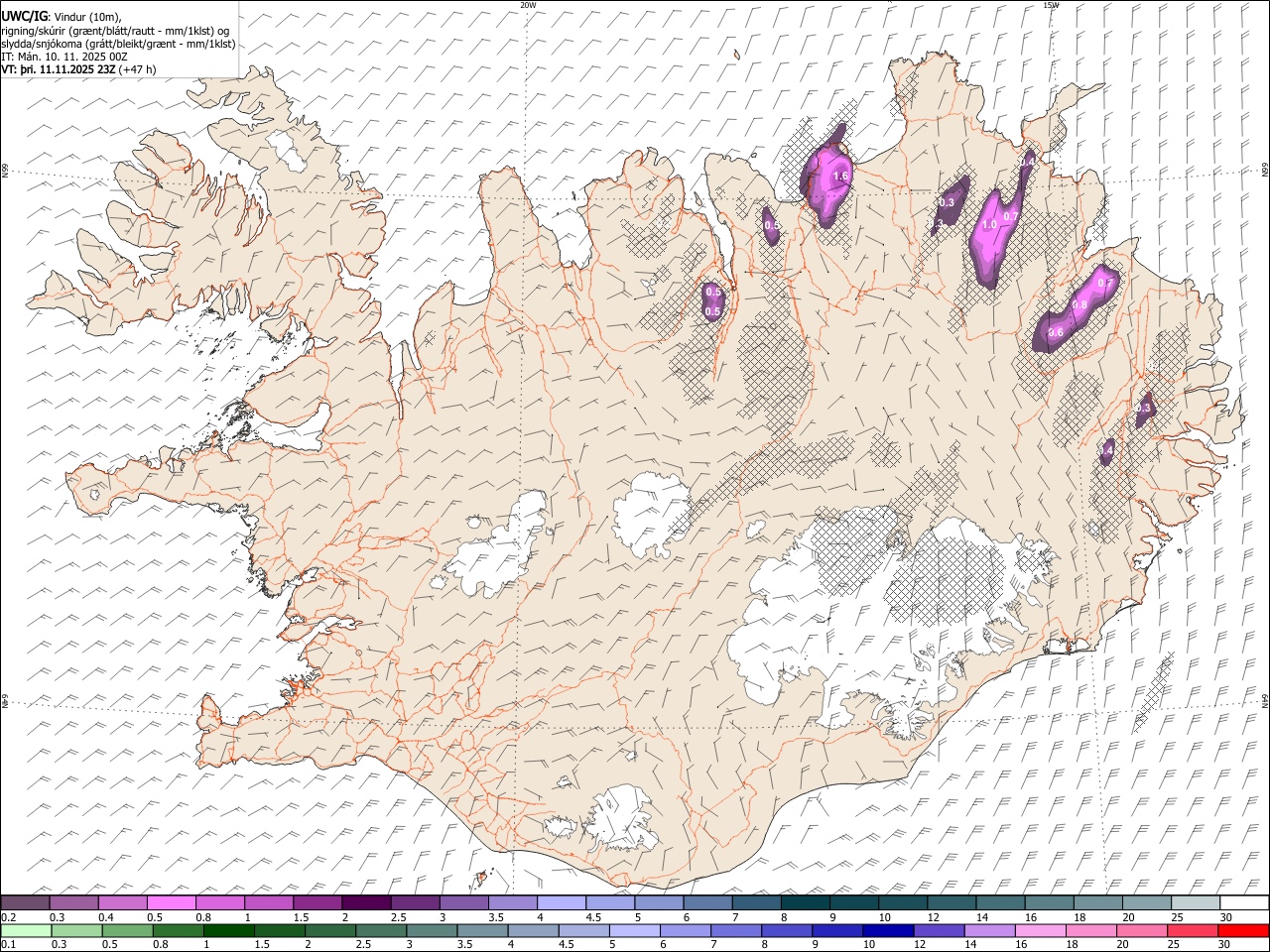Select the upper legend swatch between 0.5 and 0.8

point(171,902)
